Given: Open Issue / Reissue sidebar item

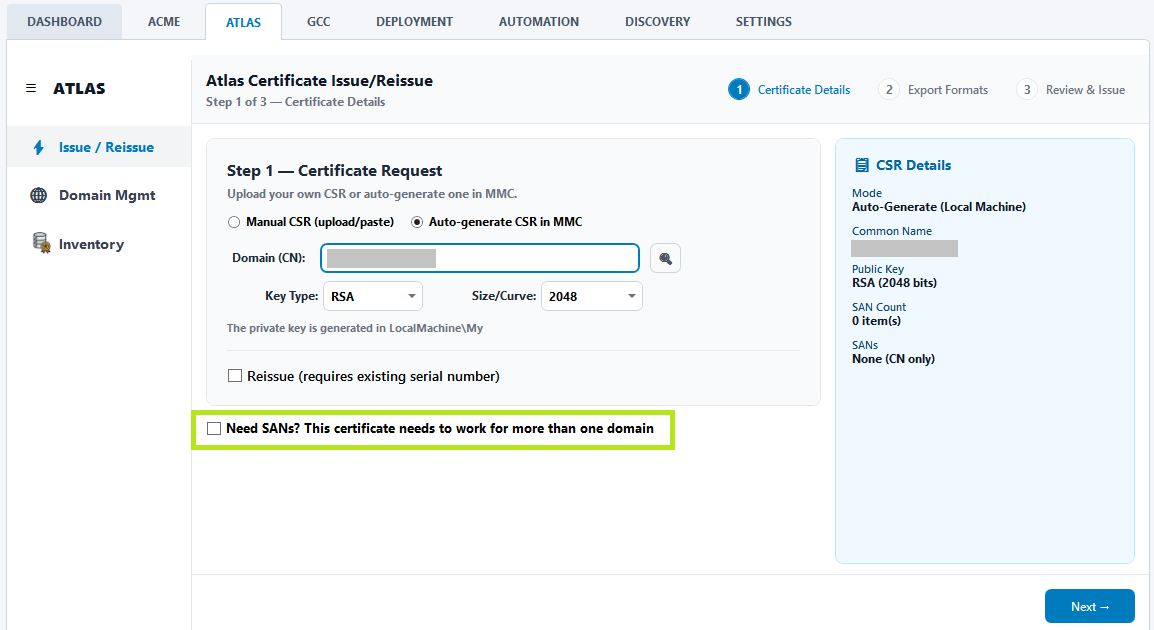Looking at the screenshot, I should (99, 147).
